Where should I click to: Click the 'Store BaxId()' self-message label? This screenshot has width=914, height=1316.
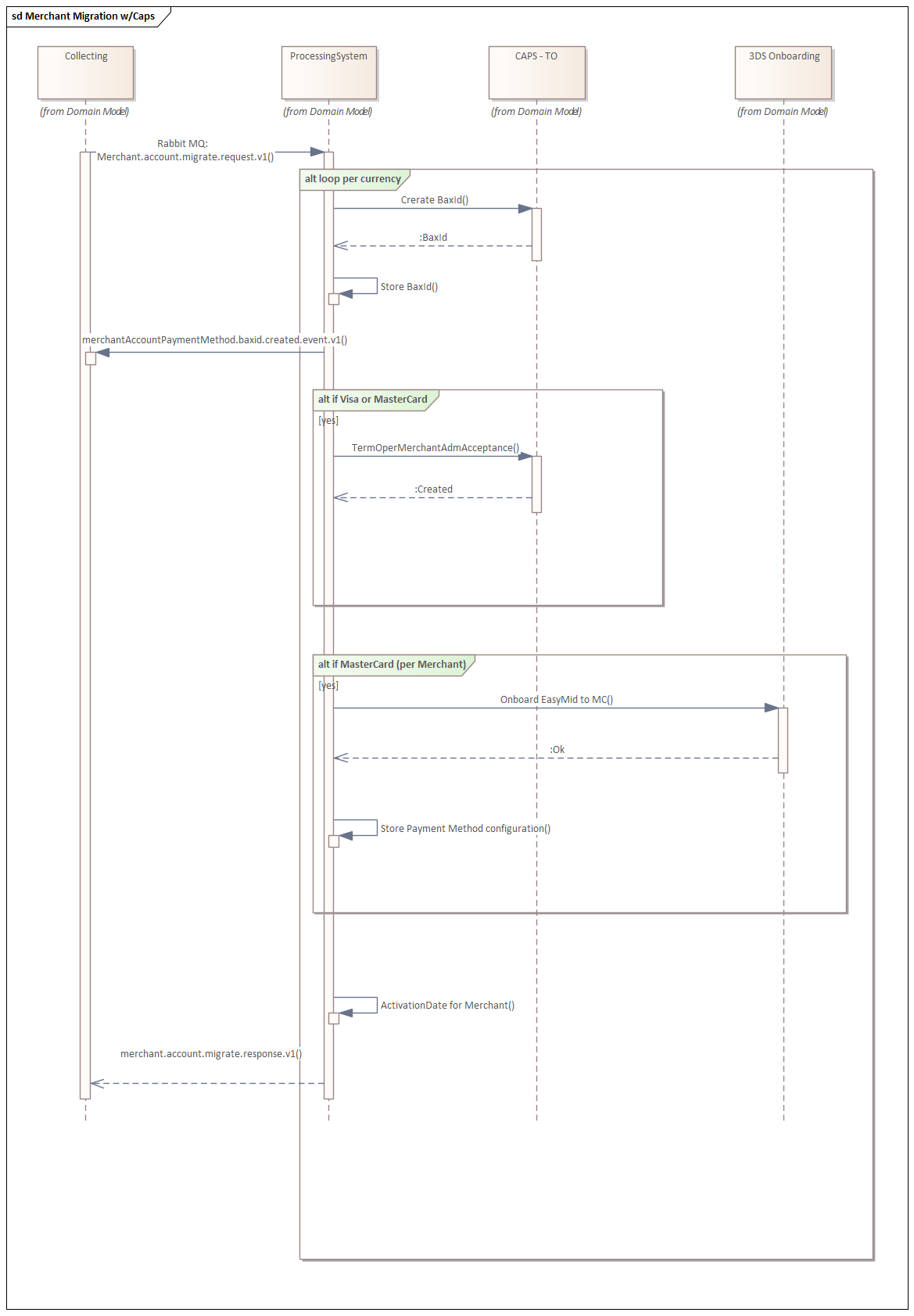tap(409, 287)
